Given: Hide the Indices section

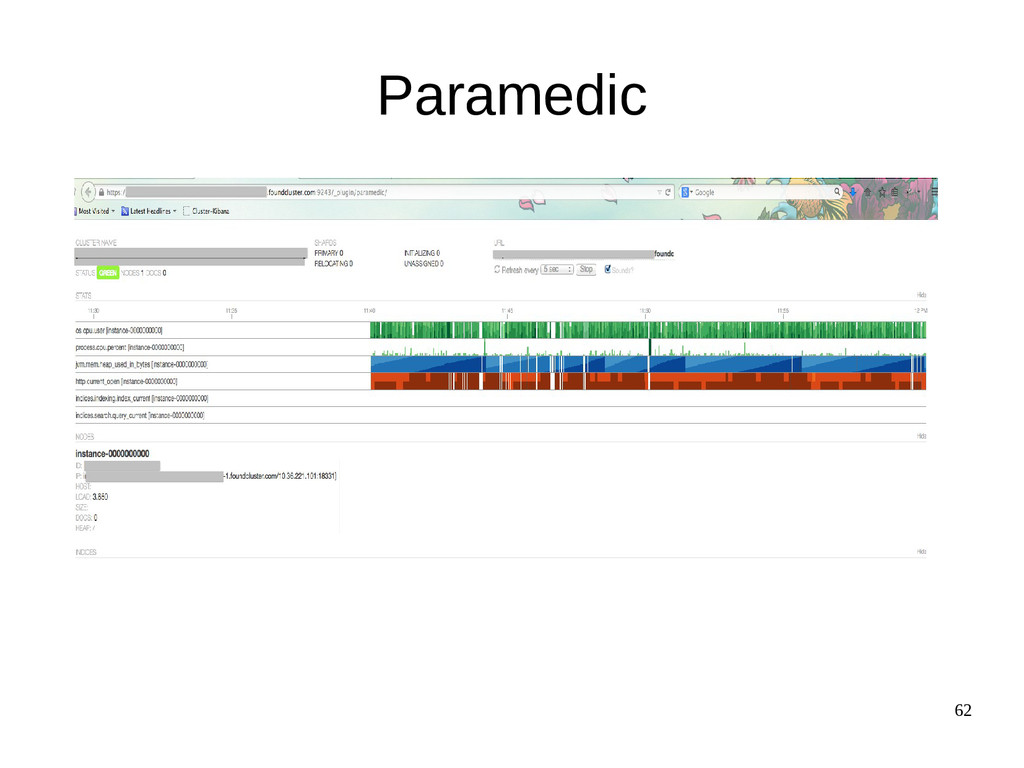Looking at the screenshot, I should click(x=921, y=552).
